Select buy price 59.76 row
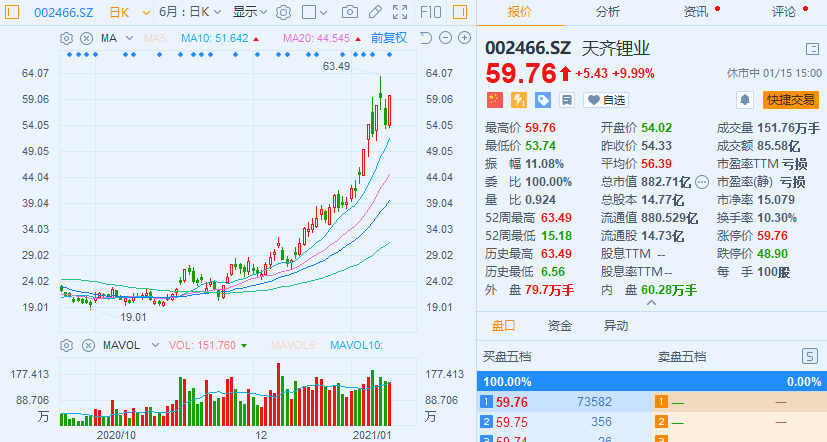The height and width of the screenshot is (442, 827). point(564,402)
